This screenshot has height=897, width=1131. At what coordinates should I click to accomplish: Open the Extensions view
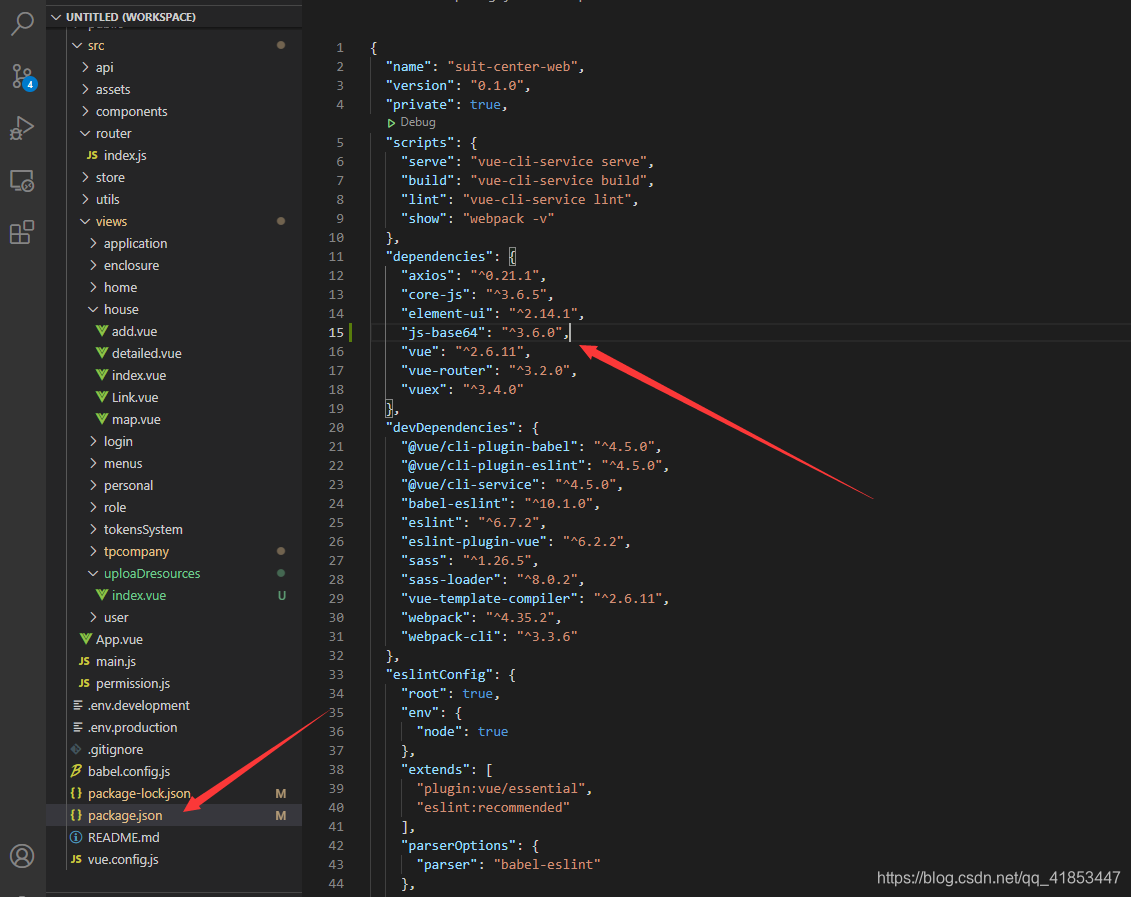point(22,232)
